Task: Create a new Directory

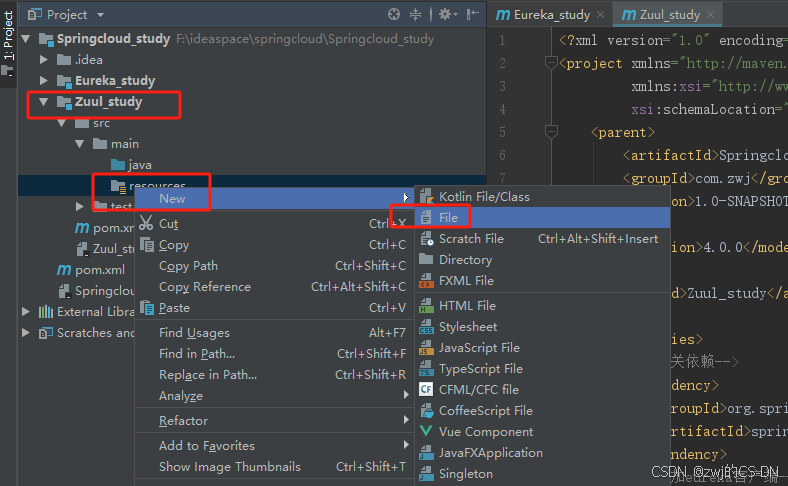Action: [x=543, y=260]
